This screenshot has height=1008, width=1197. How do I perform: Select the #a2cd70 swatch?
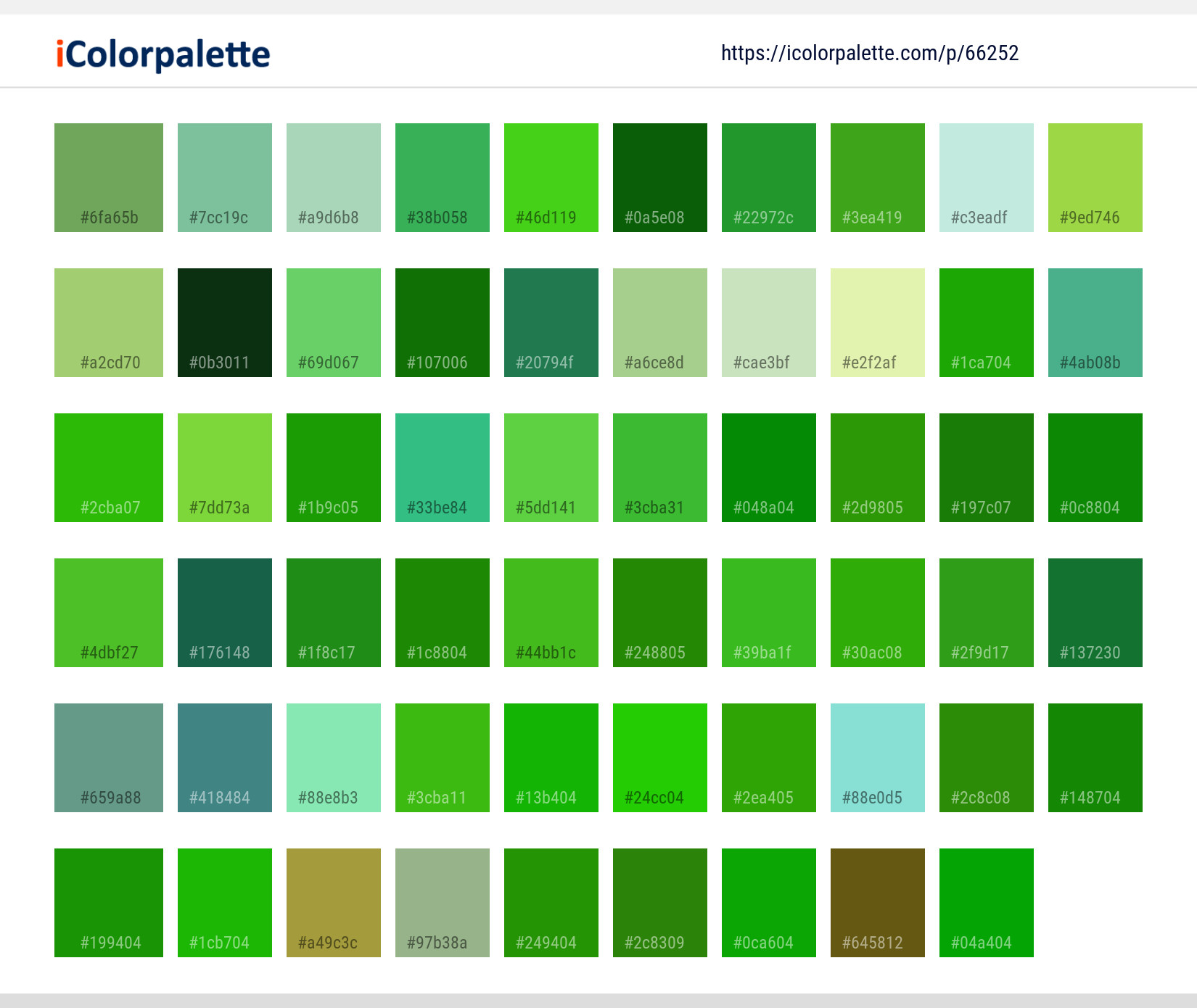(x=109, y=323)
